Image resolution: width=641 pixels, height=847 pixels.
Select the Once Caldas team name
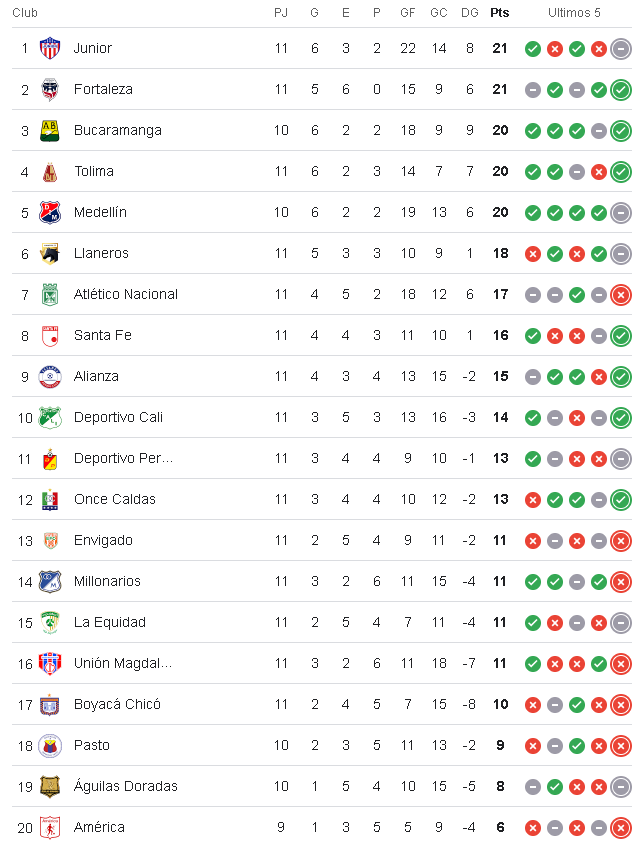(x=115, y=499)
